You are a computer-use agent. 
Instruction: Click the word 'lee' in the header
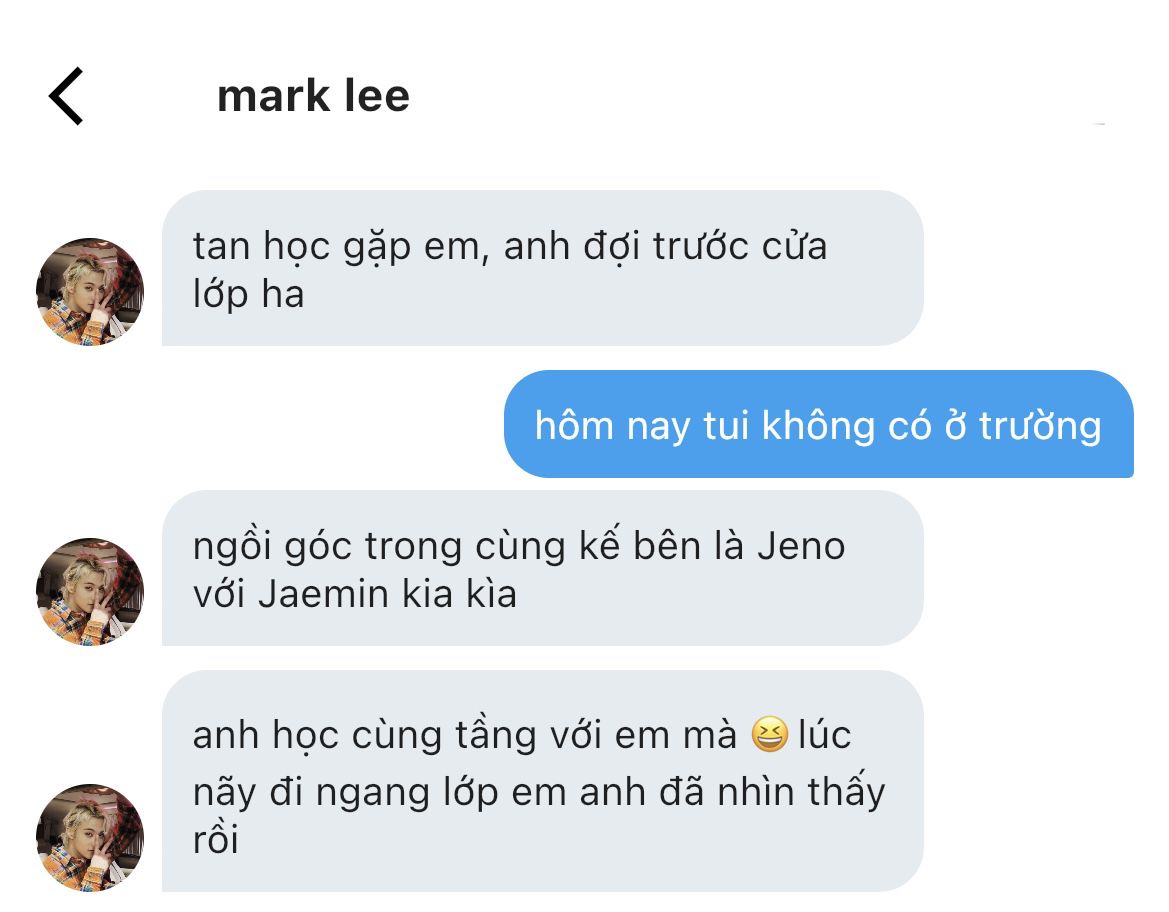point(377,96)
